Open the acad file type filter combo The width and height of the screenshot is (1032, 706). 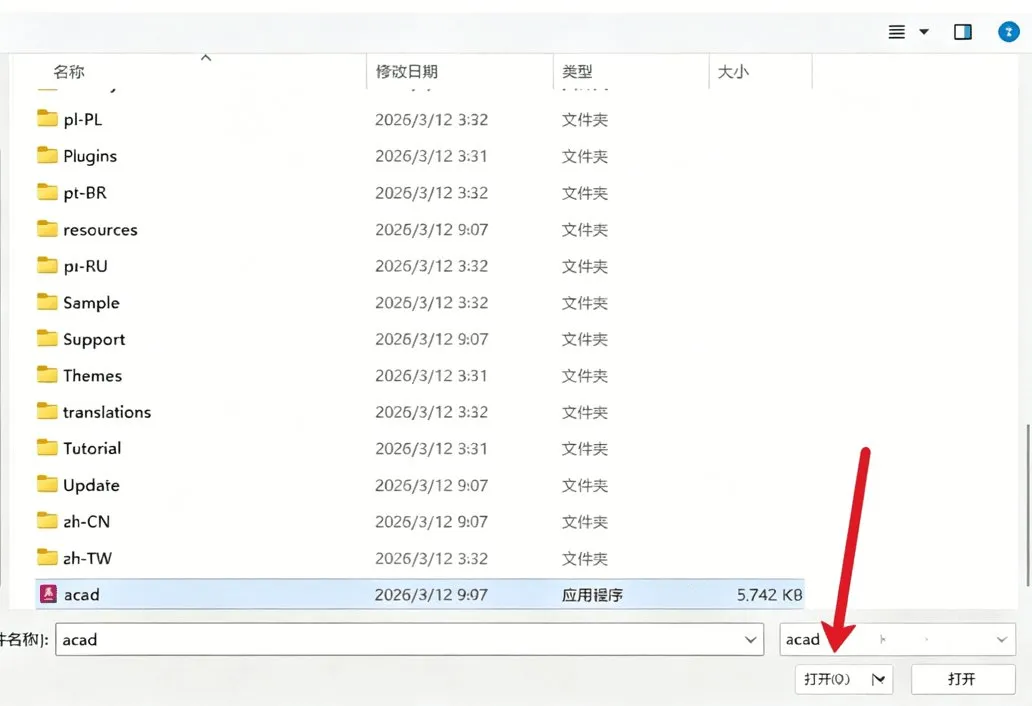897,640
